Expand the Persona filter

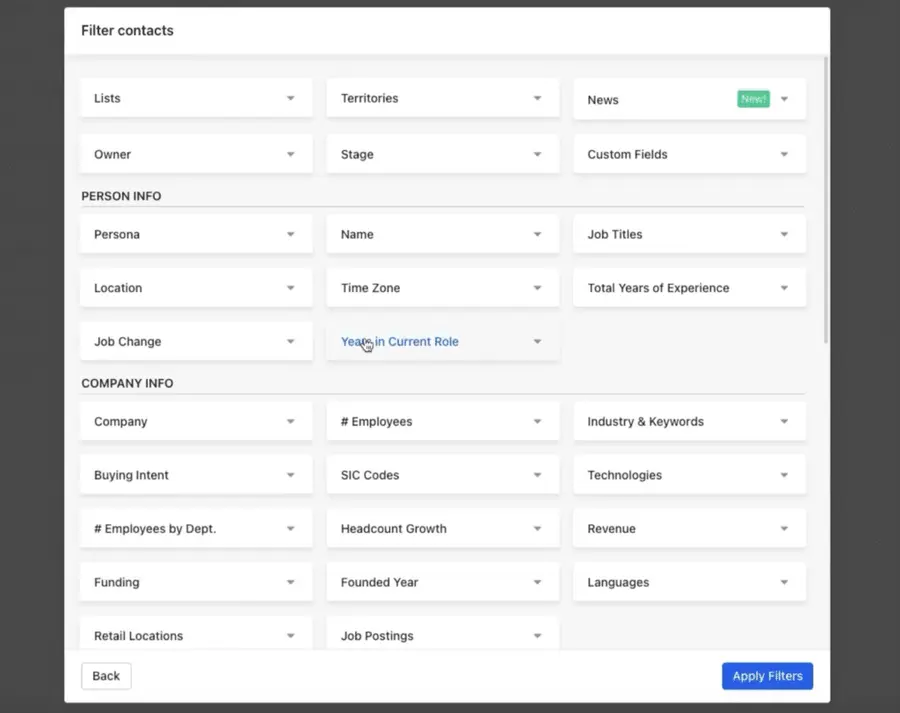tap(195, 233)
